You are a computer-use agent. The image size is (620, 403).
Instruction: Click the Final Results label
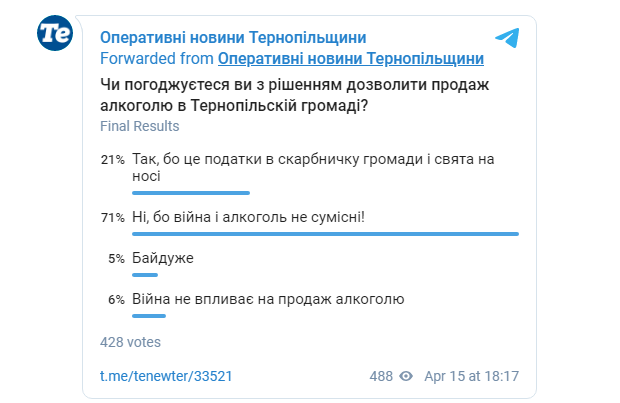click(140, 126)
